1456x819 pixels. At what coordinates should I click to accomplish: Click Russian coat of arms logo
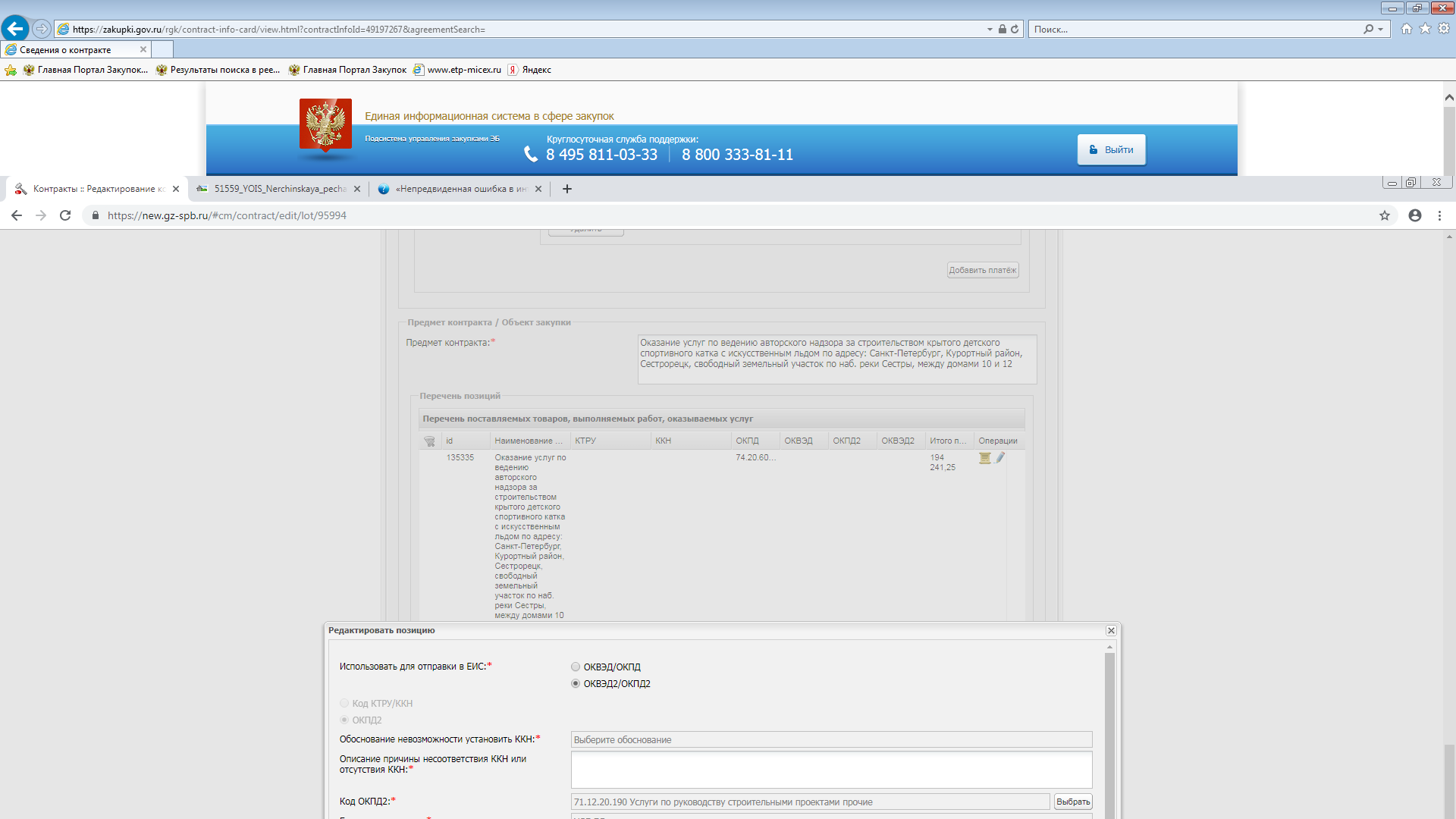click(325, 125)
